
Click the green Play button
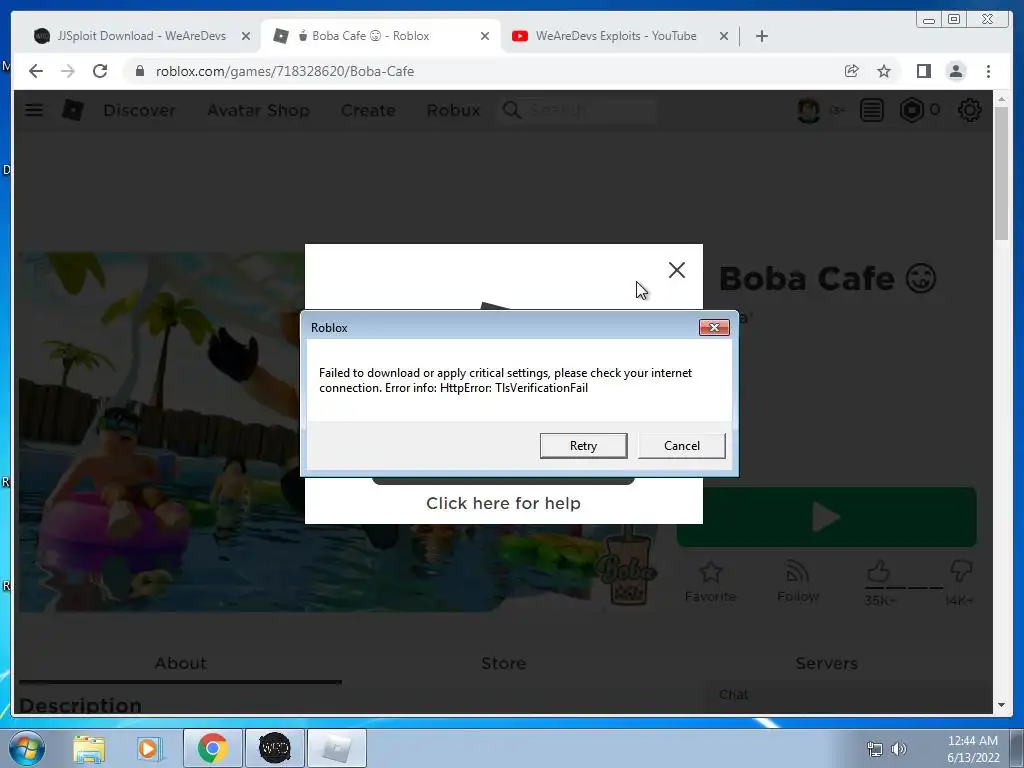pos(826,517)
